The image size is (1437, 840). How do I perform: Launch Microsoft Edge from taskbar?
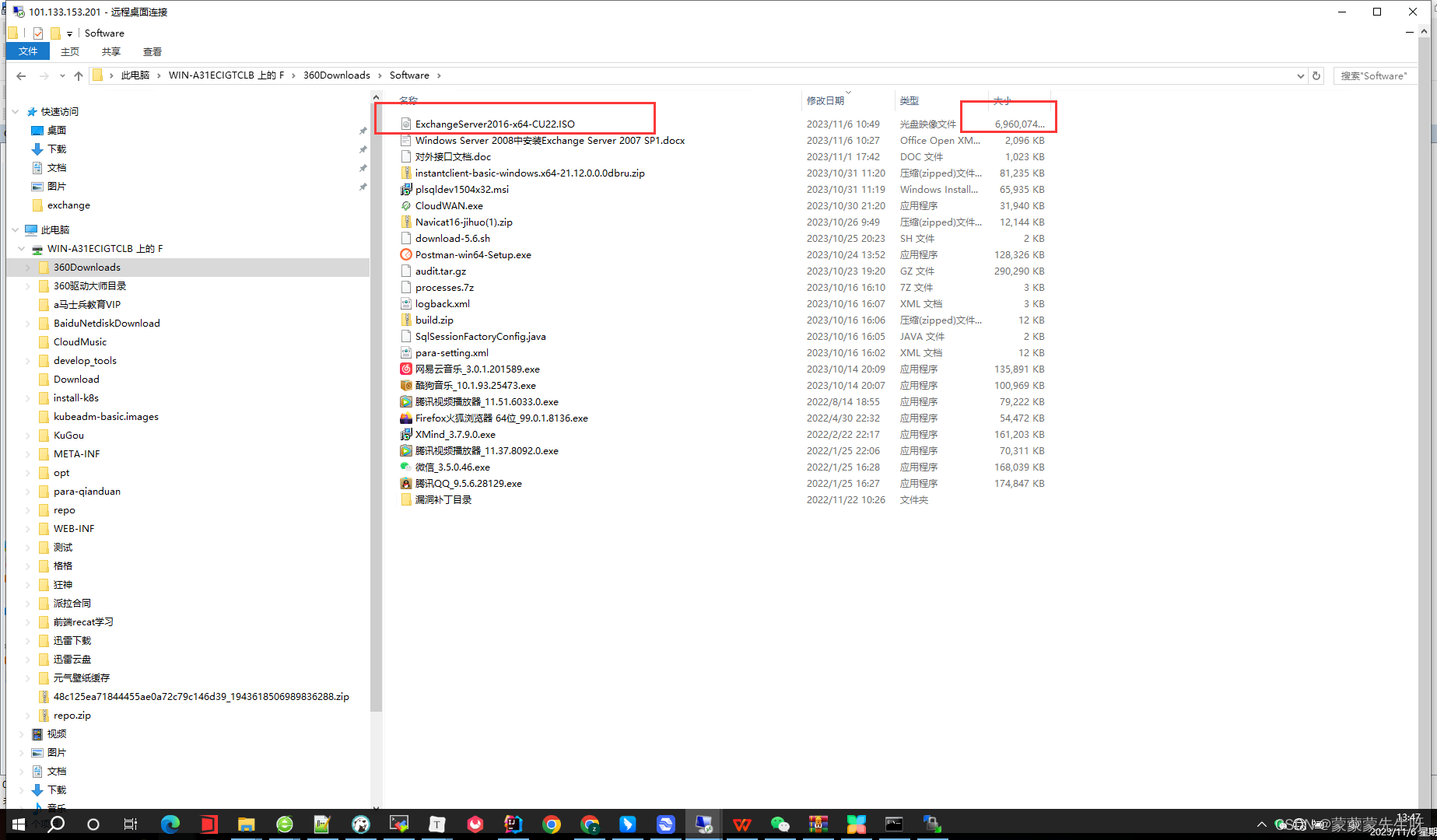[170, 824]
